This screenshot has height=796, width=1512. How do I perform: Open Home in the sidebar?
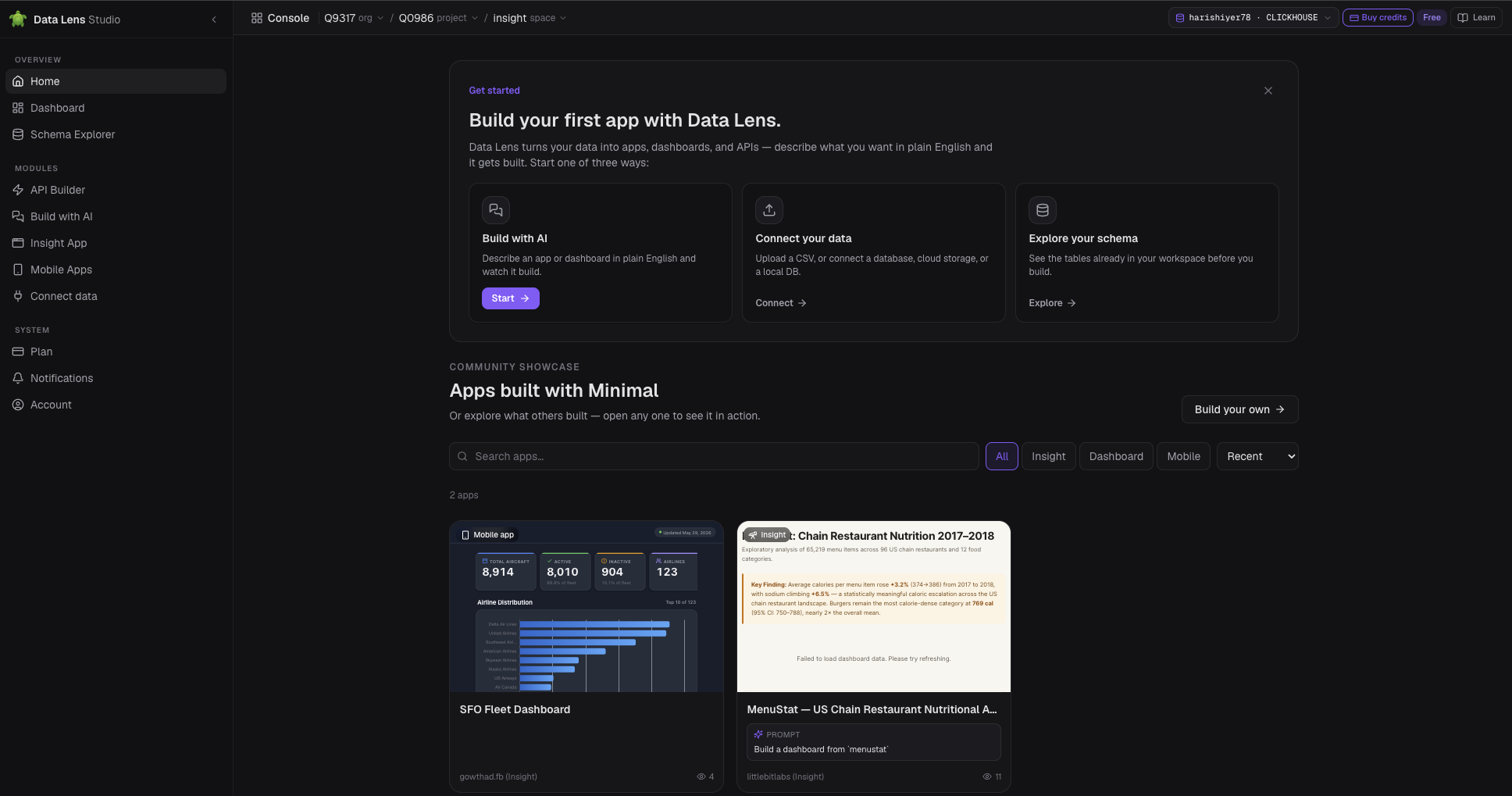[x=116, y=81]
